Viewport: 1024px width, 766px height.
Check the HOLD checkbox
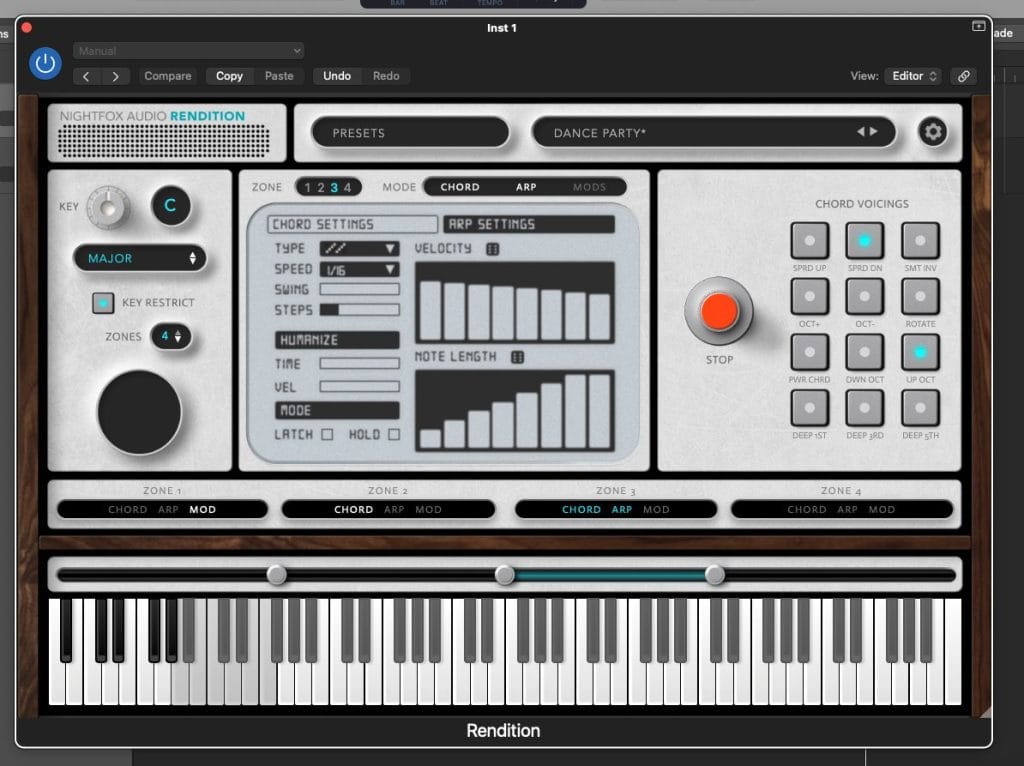pyautogui.click(x=394, y=434)
